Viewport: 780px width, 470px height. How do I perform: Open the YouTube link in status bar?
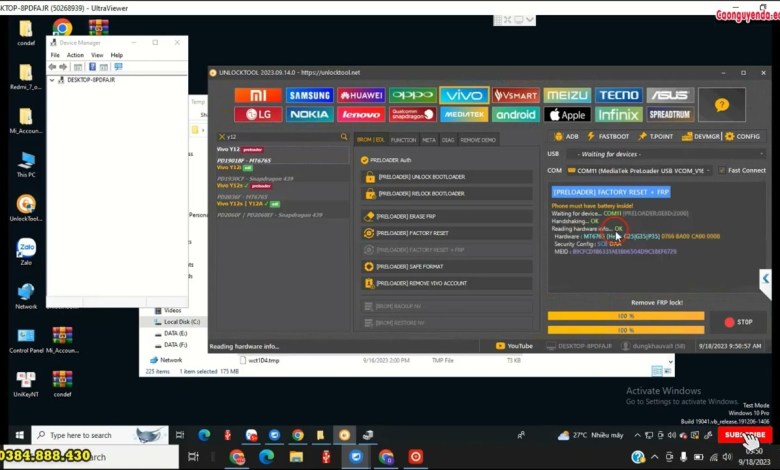(x=514, y=346)
